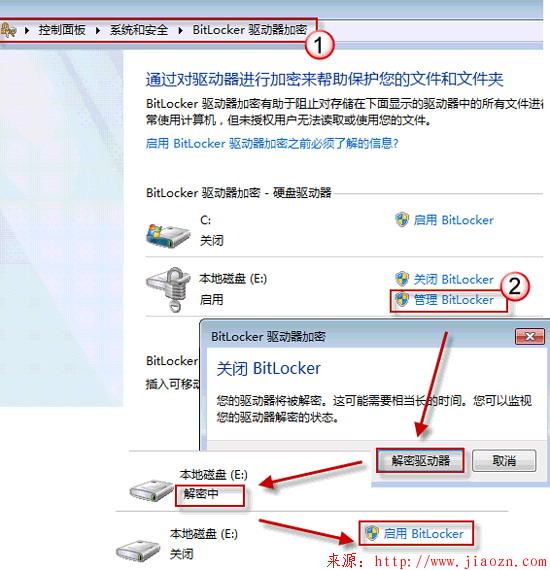
Task: Click the padlocked drive E: icon
Action: pyautogui.click(x=169, y=290)
